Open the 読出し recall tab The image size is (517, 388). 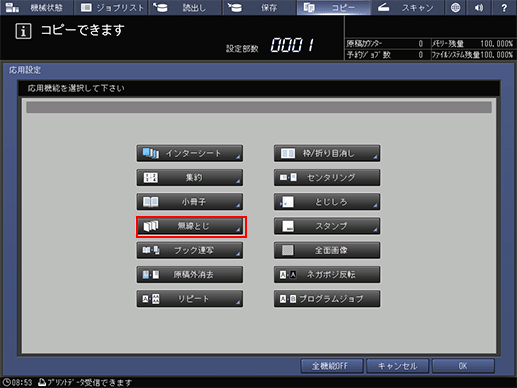pyautogui.click(x=185, y=7)
